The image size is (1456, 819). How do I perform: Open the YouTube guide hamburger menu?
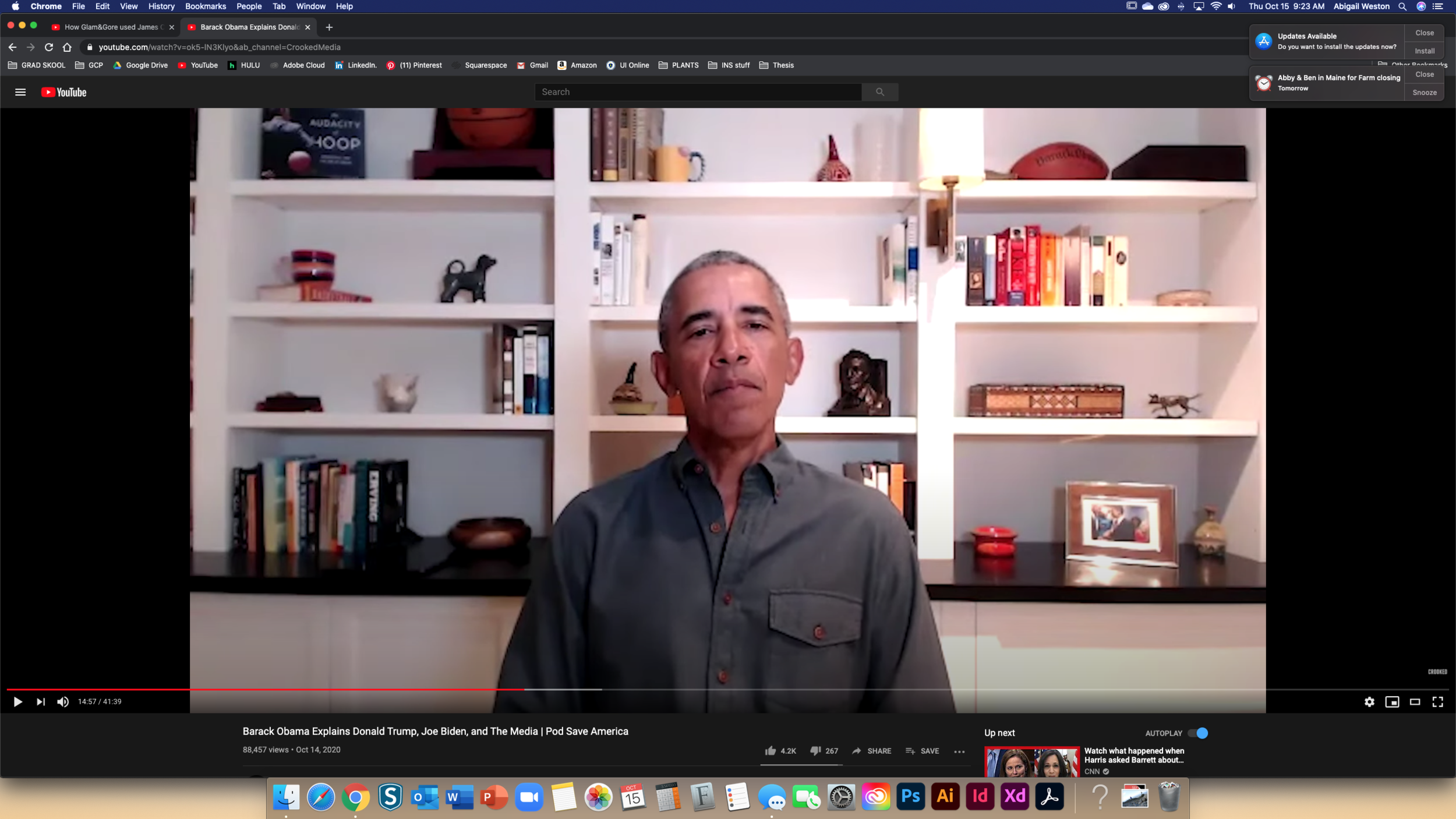pos(20,91)
